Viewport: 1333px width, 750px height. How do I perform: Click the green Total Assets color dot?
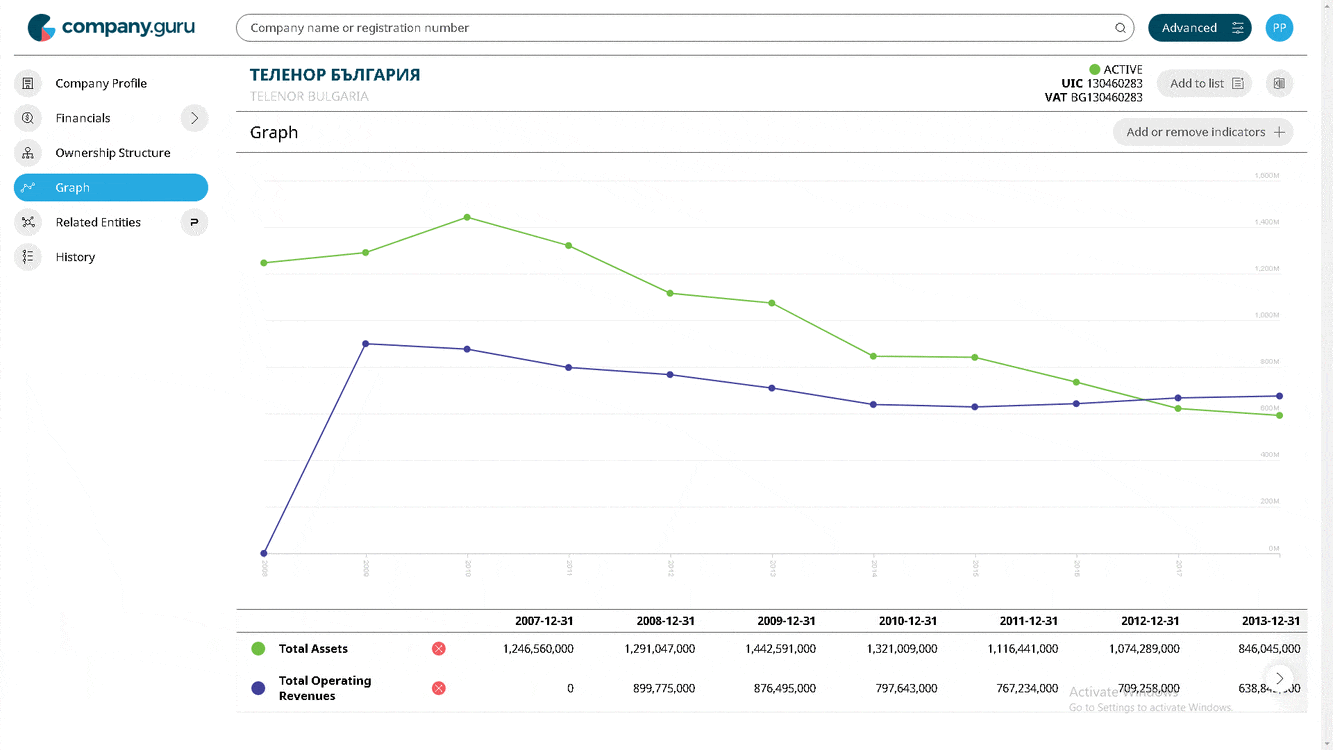pyautogui.click(x=258, y=649)
